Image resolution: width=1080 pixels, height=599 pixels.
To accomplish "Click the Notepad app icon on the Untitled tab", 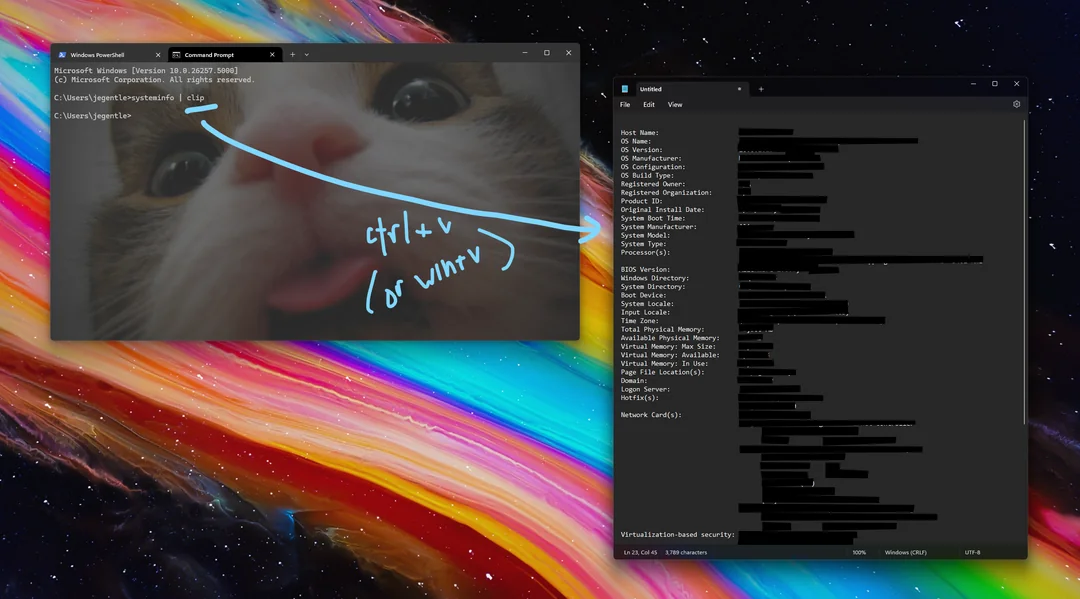I will tap(625, 89).
